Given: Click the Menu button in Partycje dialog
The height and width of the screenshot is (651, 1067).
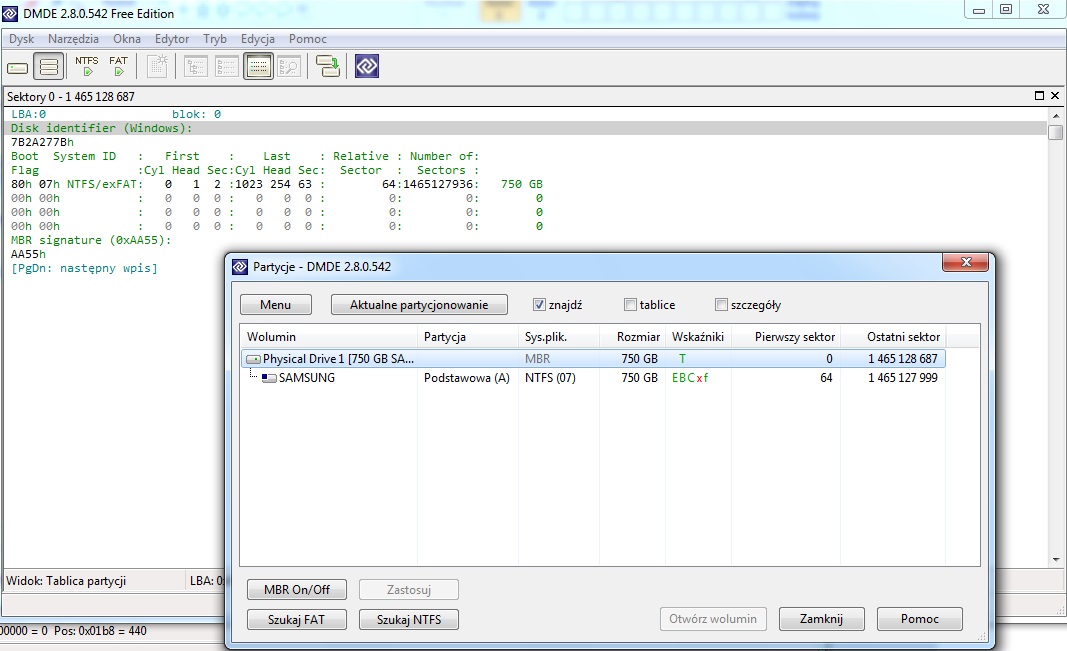Looking at the screenshot, I should 276,305.
